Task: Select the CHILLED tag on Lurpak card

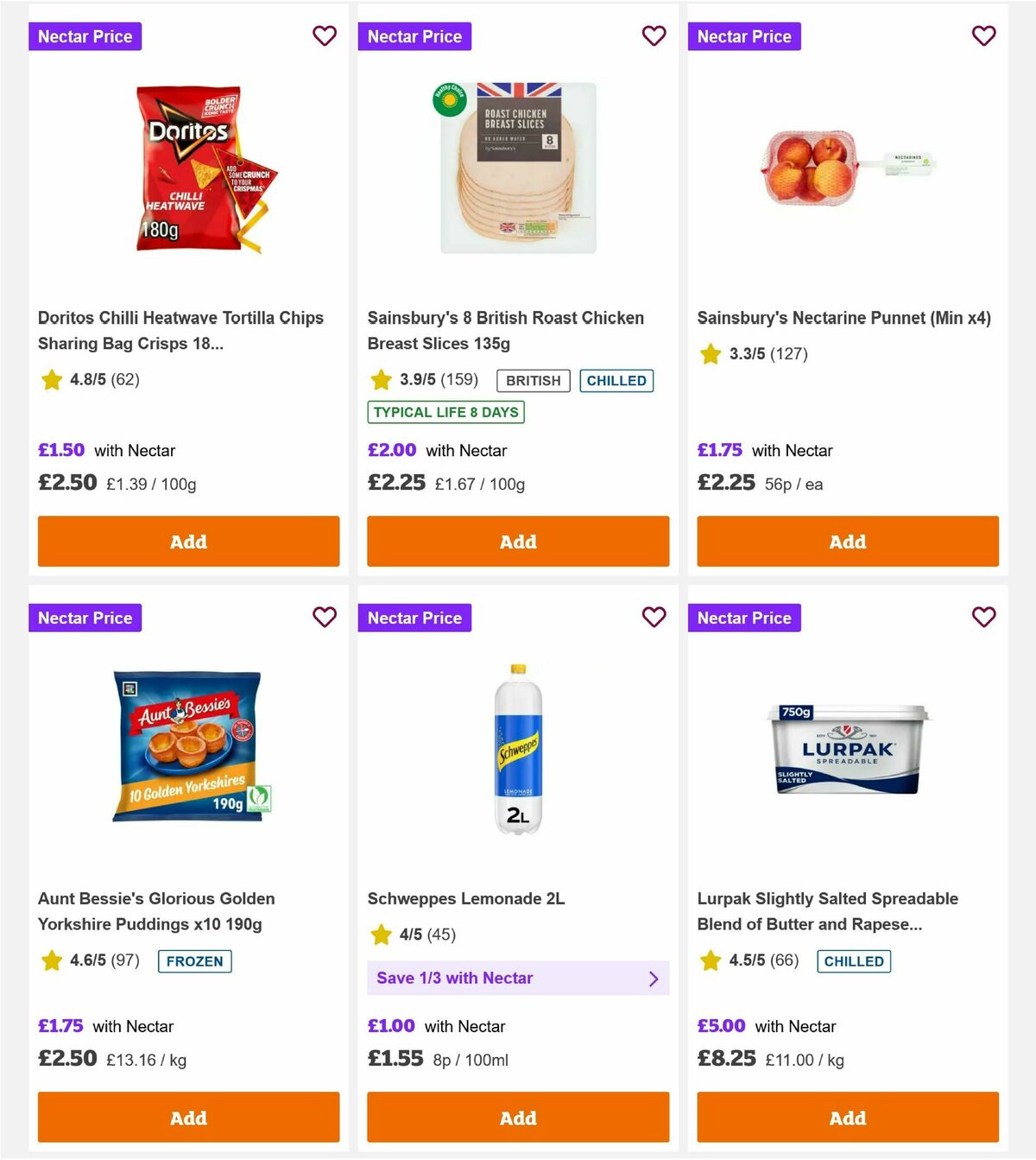Action: (x=854, y=960)
